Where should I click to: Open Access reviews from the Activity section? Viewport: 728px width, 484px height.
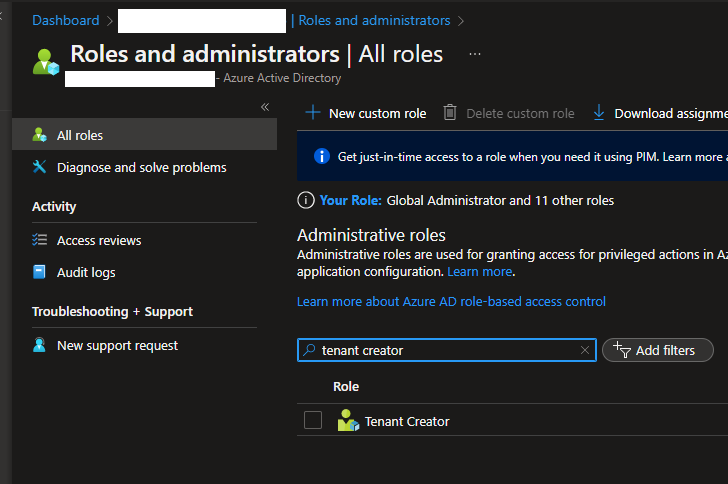99,240
